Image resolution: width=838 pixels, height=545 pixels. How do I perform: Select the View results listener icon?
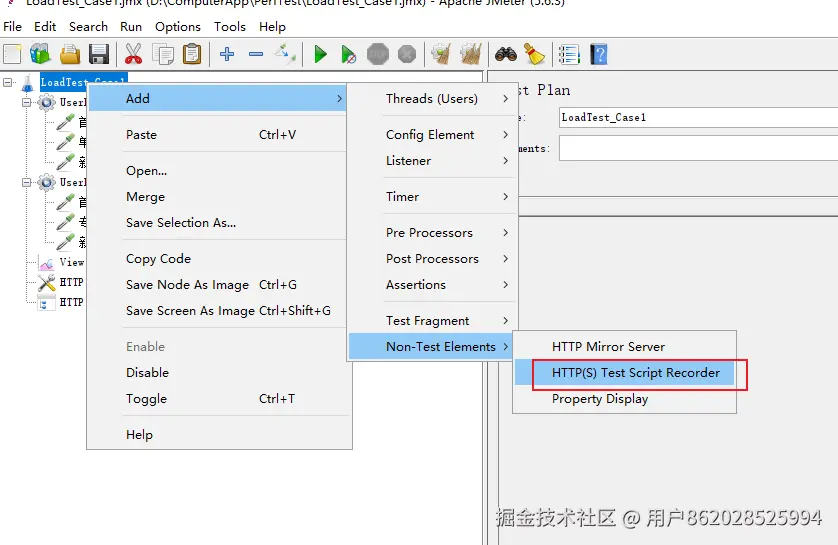tap(46, 262)
